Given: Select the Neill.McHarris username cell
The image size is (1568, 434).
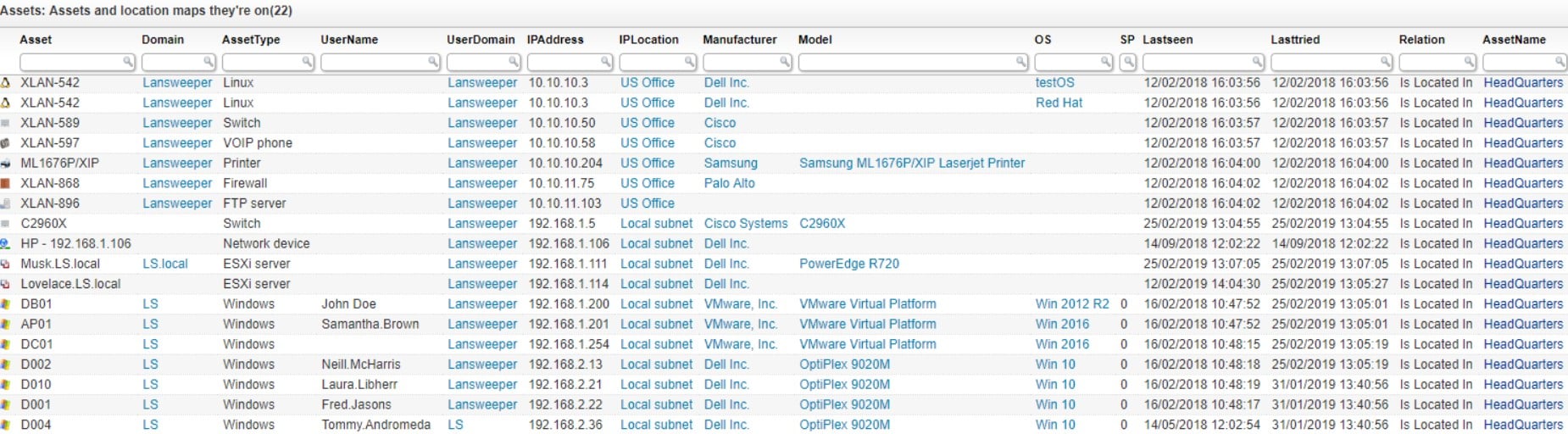Looking at the screenshot, I should click(x=361, y=365).
